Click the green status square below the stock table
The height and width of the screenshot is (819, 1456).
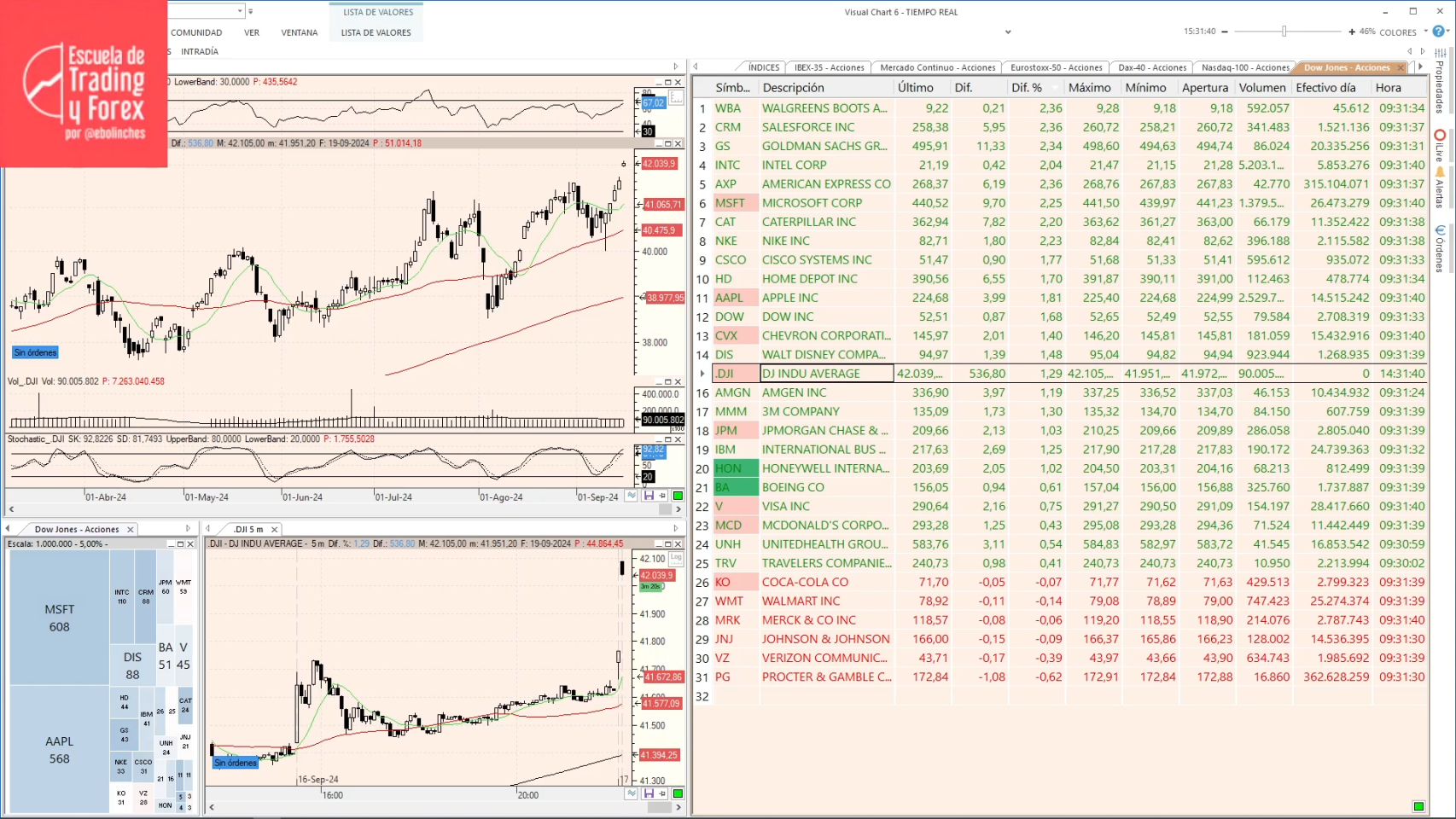[x=1418, y=806]
